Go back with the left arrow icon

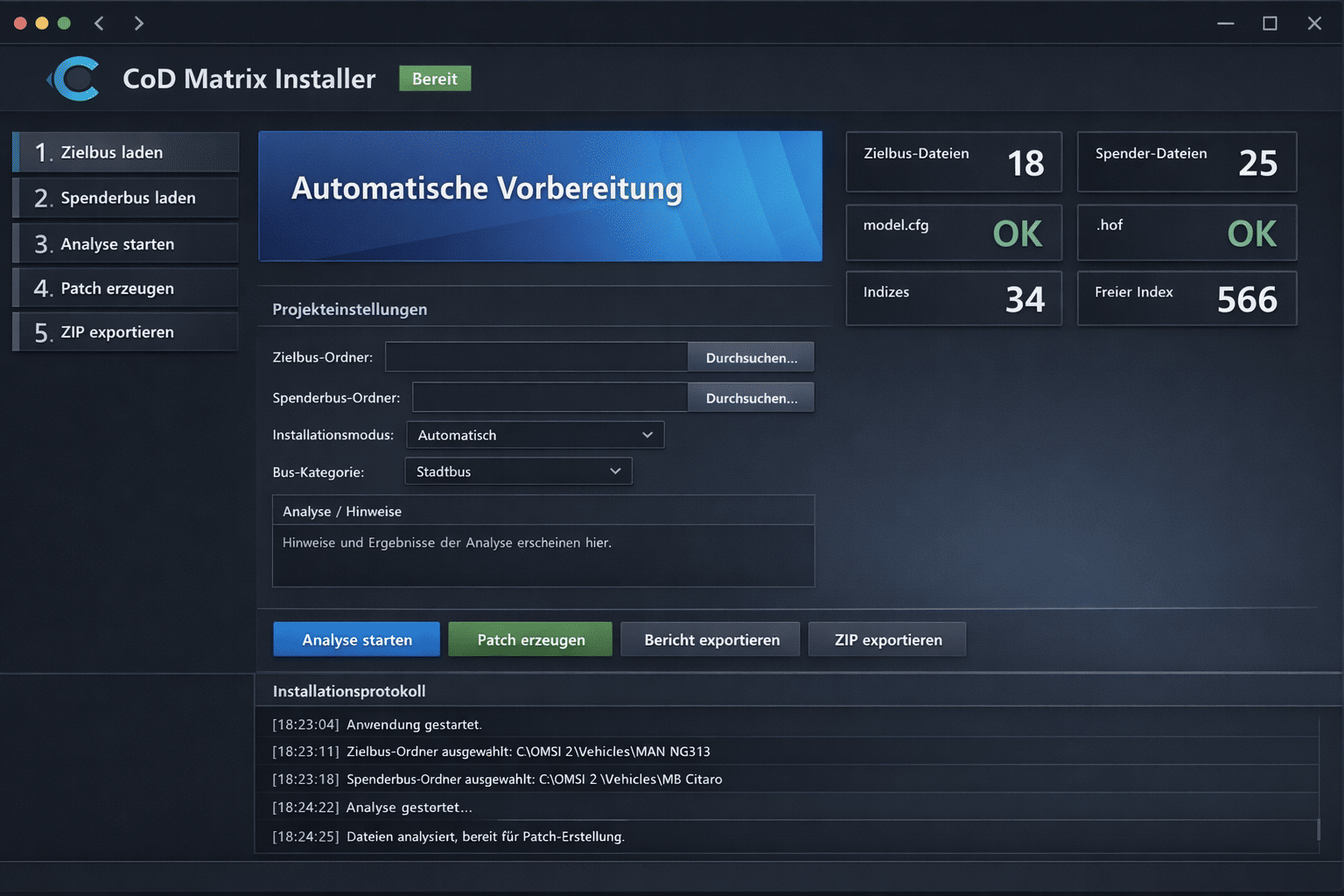click(x=99, y=24)
